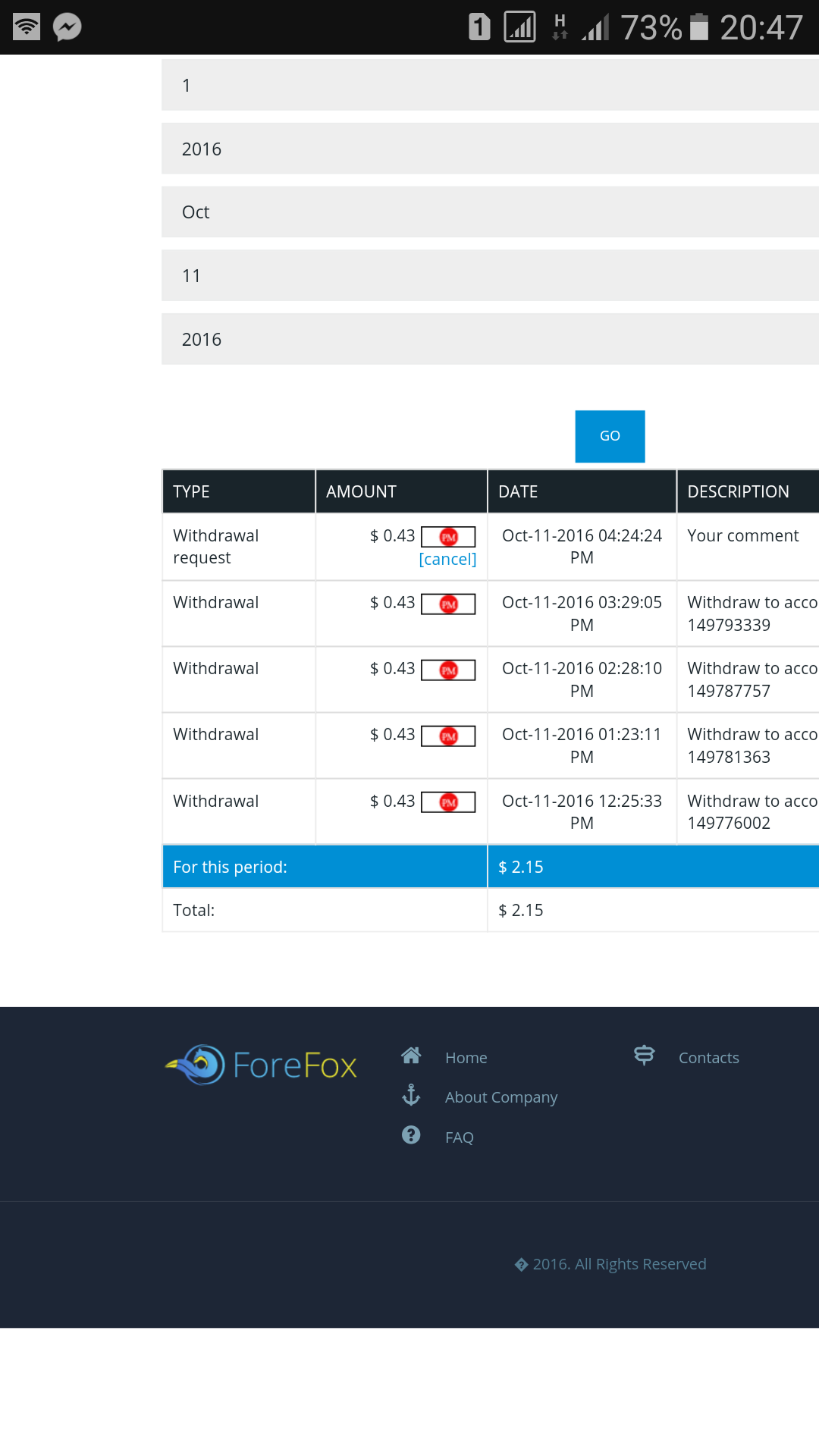
Task: Select the date Oct-11-2016 01:23:11 PM
Action: [582, 745]
